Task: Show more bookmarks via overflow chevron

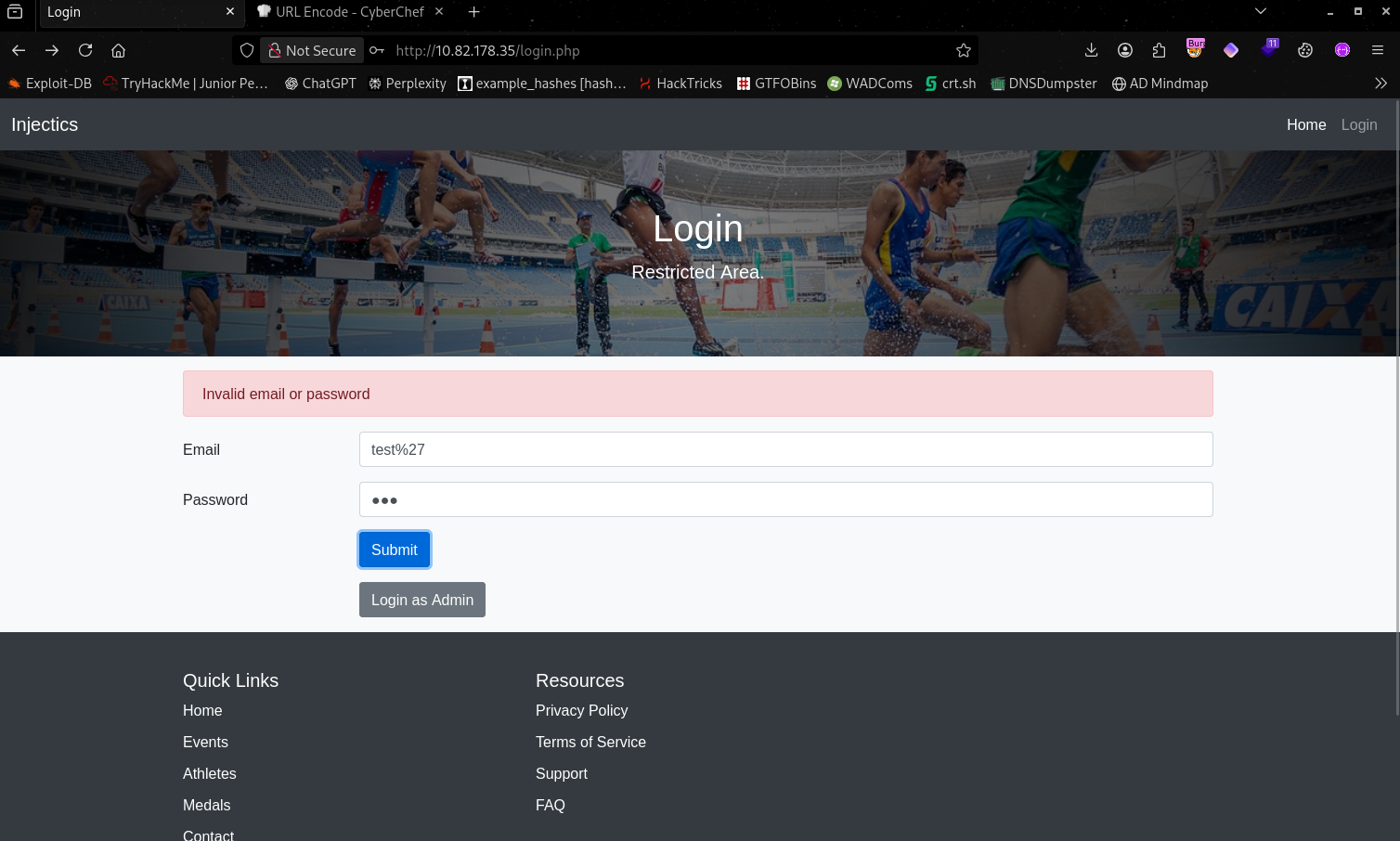Action: [1381, 84]
